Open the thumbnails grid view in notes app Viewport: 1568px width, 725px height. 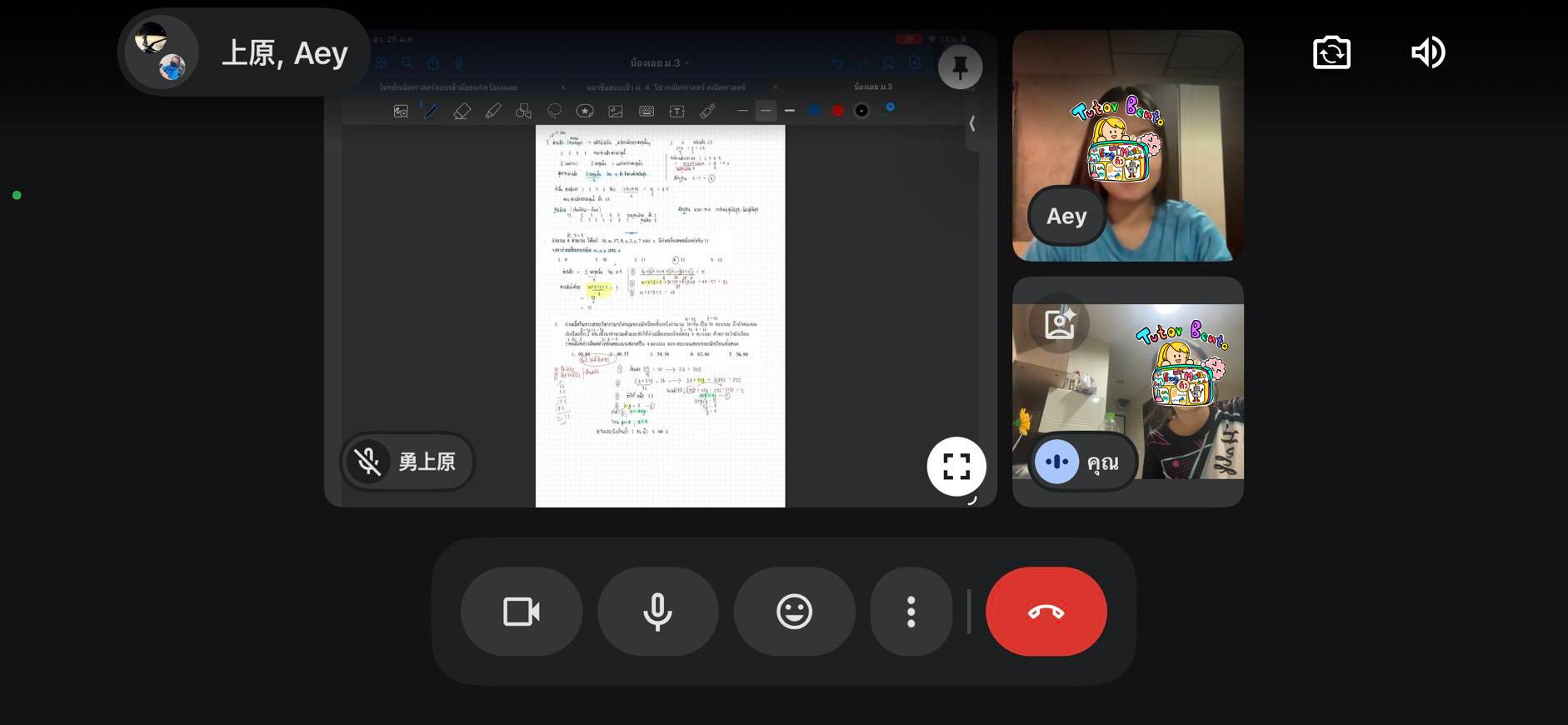[381, 62]
